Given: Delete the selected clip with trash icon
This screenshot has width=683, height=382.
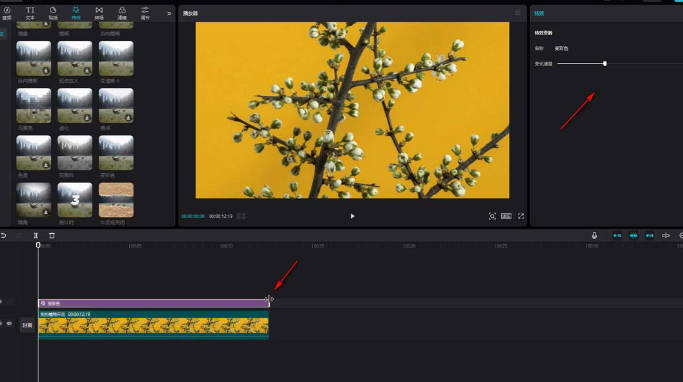Looking at the screenshot, I should [x=52, y=236].
